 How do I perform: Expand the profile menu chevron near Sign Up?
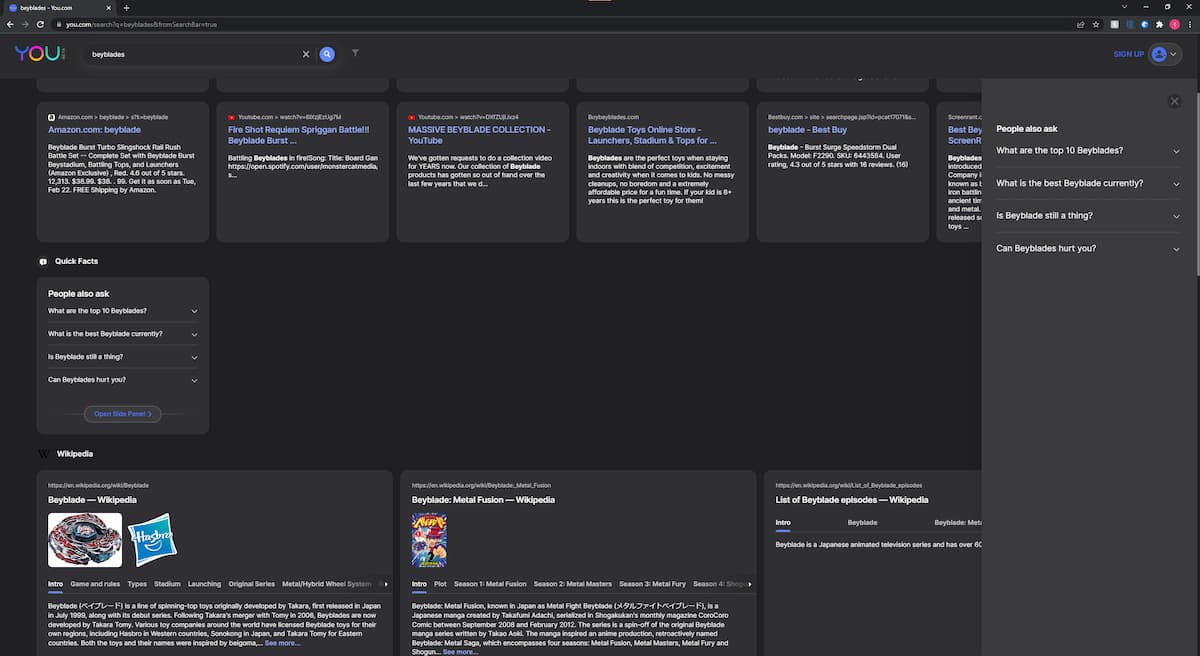click(x=1174, y=54)
